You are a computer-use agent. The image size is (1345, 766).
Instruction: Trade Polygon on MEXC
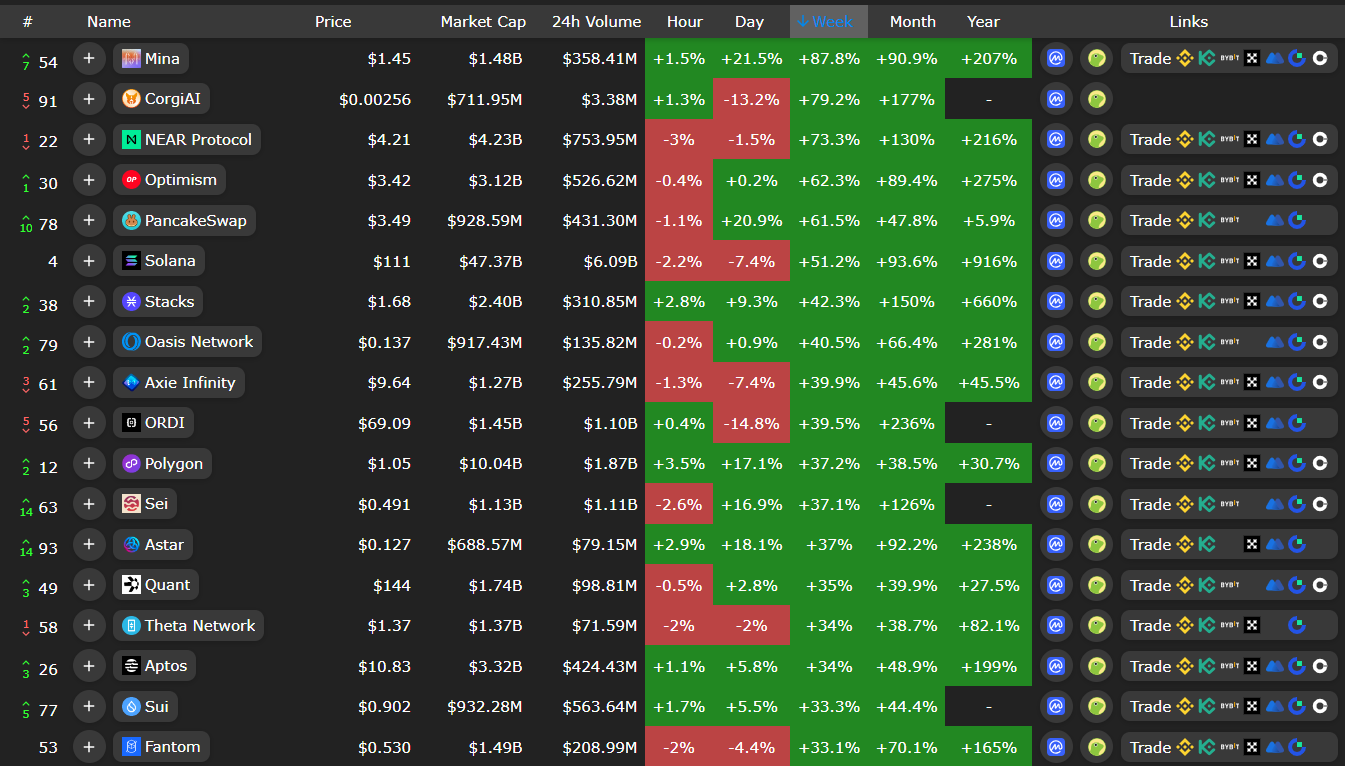(1275, 464)
